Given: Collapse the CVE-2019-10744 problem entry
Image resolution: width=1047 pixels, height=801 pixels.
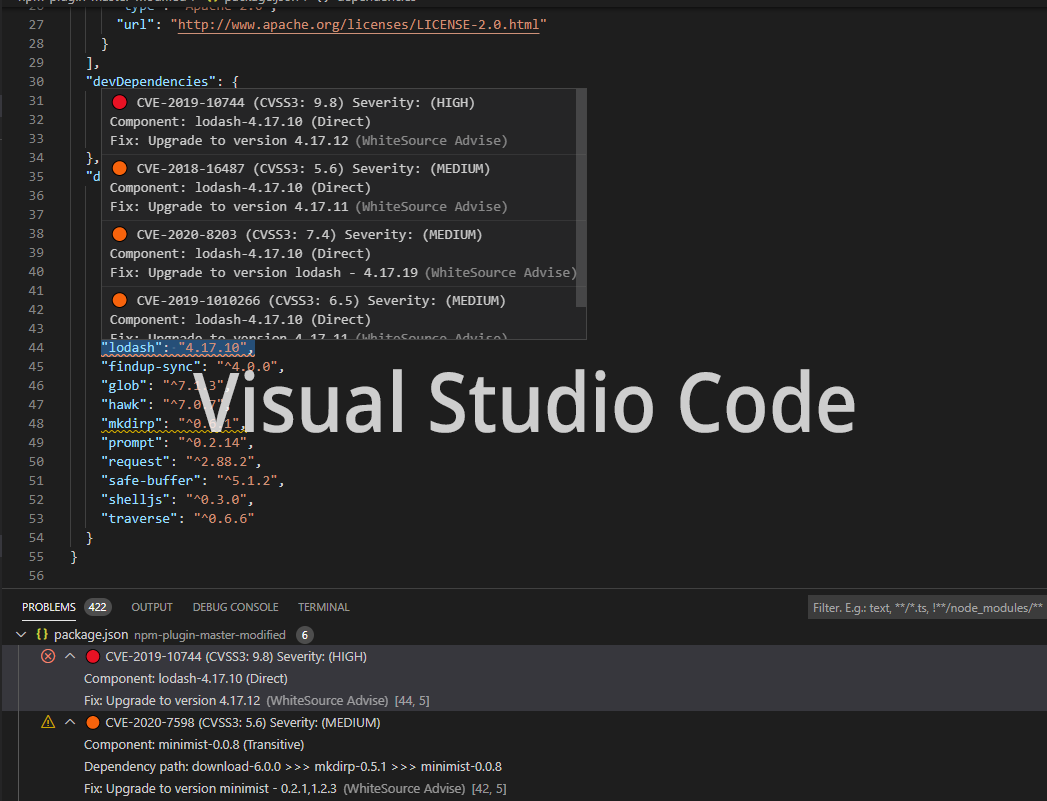Looking at the screenshot, I should coord(70,656).
